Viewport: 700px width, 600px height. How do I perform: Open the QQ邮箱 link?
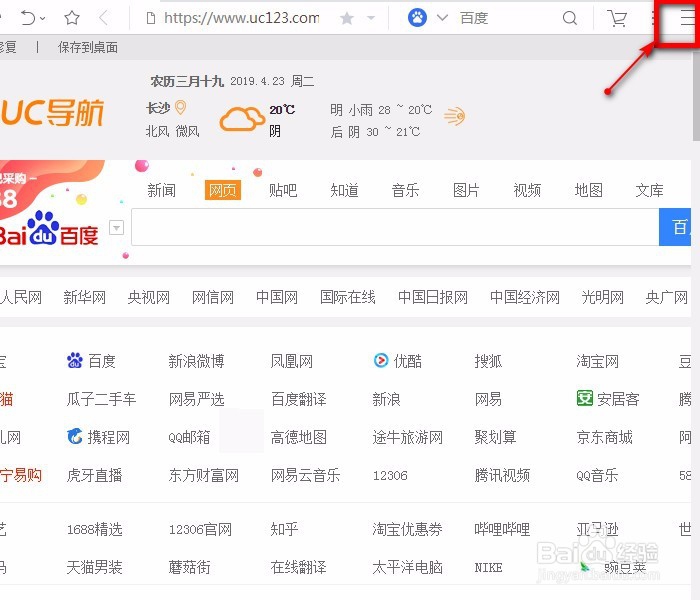point(189,438)
